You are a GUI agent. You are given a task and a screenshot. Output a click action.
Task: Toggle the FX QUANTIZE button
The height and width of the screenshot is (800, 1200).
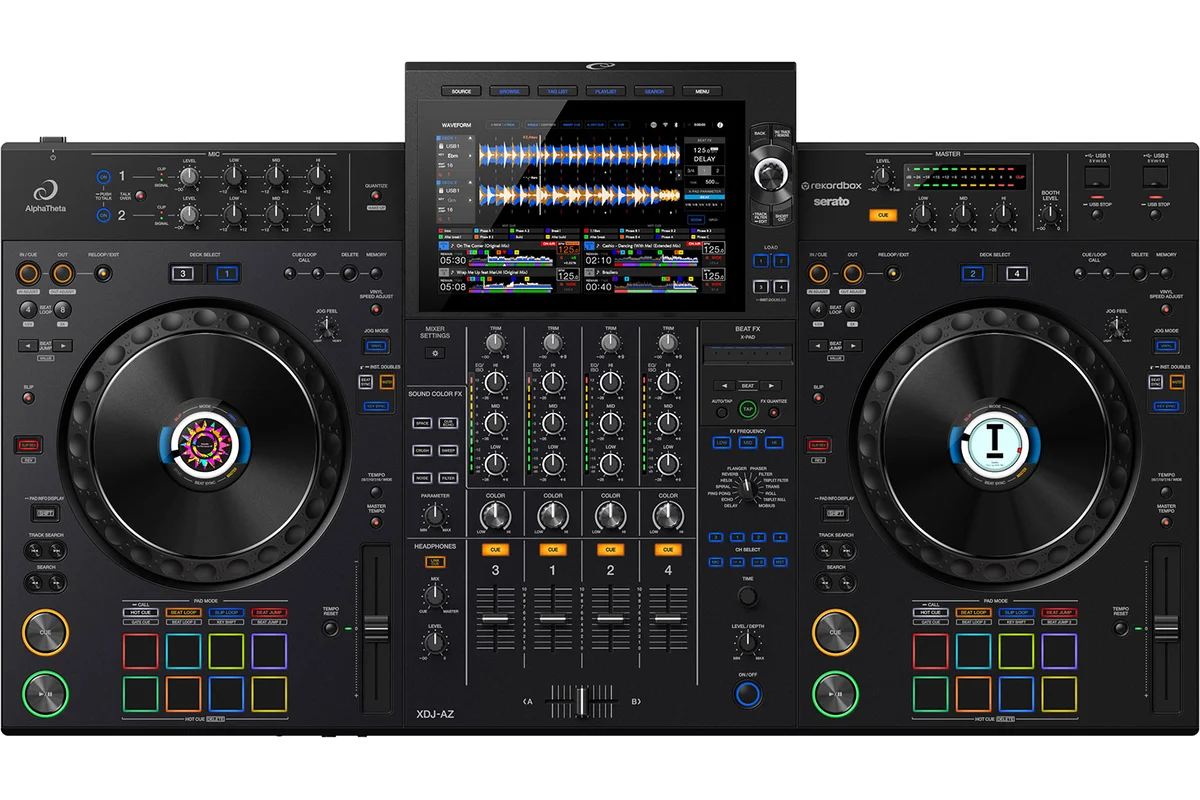774,412
